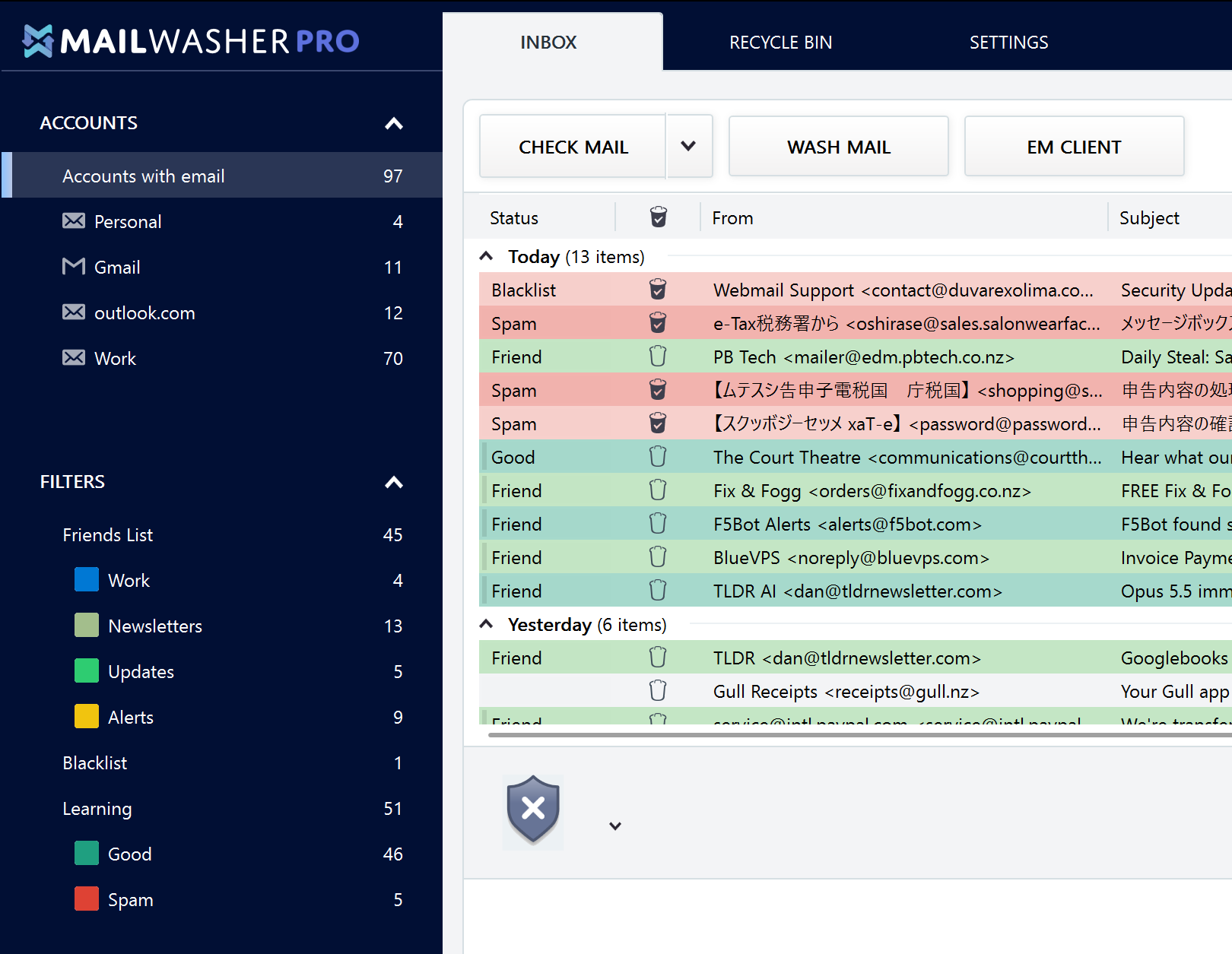
Task: Click the MailWasher Pro logo icon
Action: tap(38, 41)
